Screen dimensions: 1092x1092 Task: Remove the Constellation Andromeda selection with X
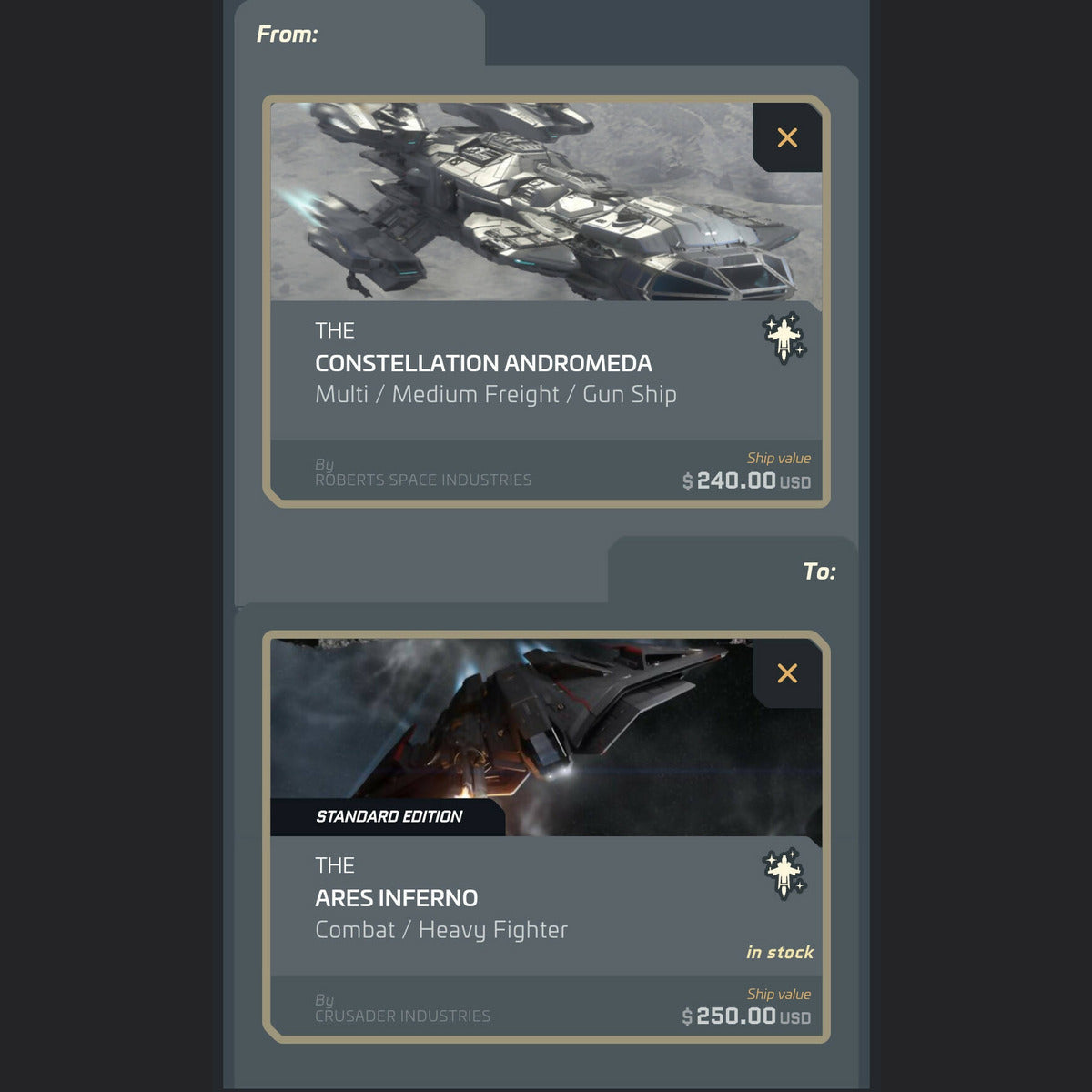click(787, 137)
